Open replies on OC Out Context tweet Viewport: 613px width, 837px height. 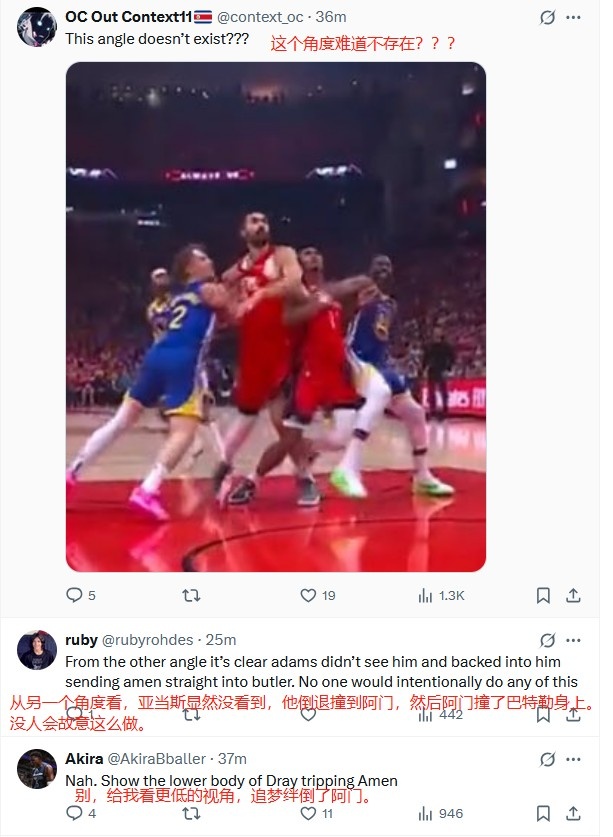[x=81, y=595]
